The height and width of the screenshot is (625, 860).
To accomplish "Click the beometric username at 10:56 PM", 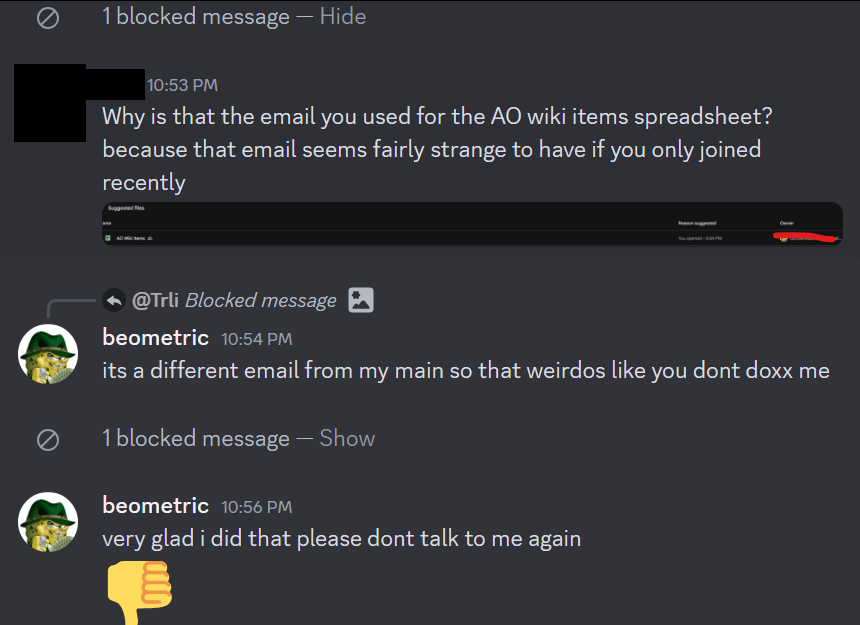I will (155, 506).
